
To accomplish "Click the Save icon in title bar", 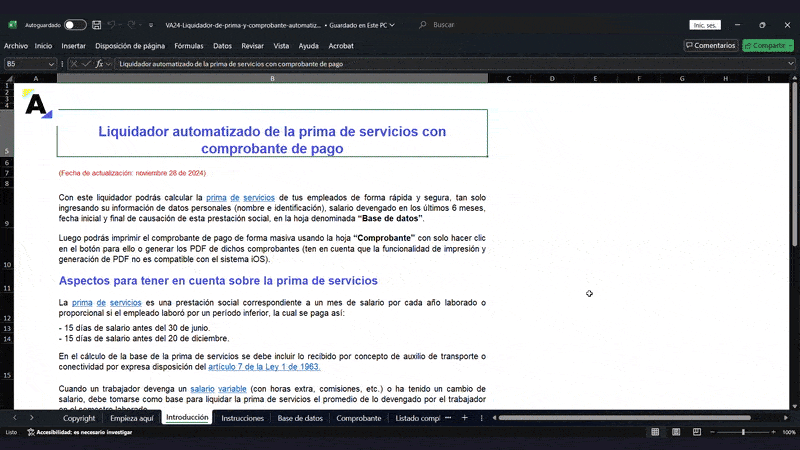I will pyautogui.click(x=96, y=25).
